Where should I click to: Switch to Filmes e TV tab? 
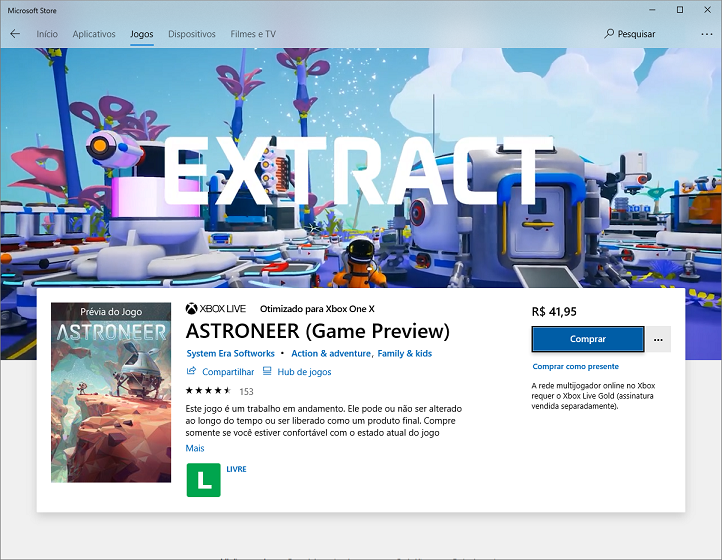253,34
